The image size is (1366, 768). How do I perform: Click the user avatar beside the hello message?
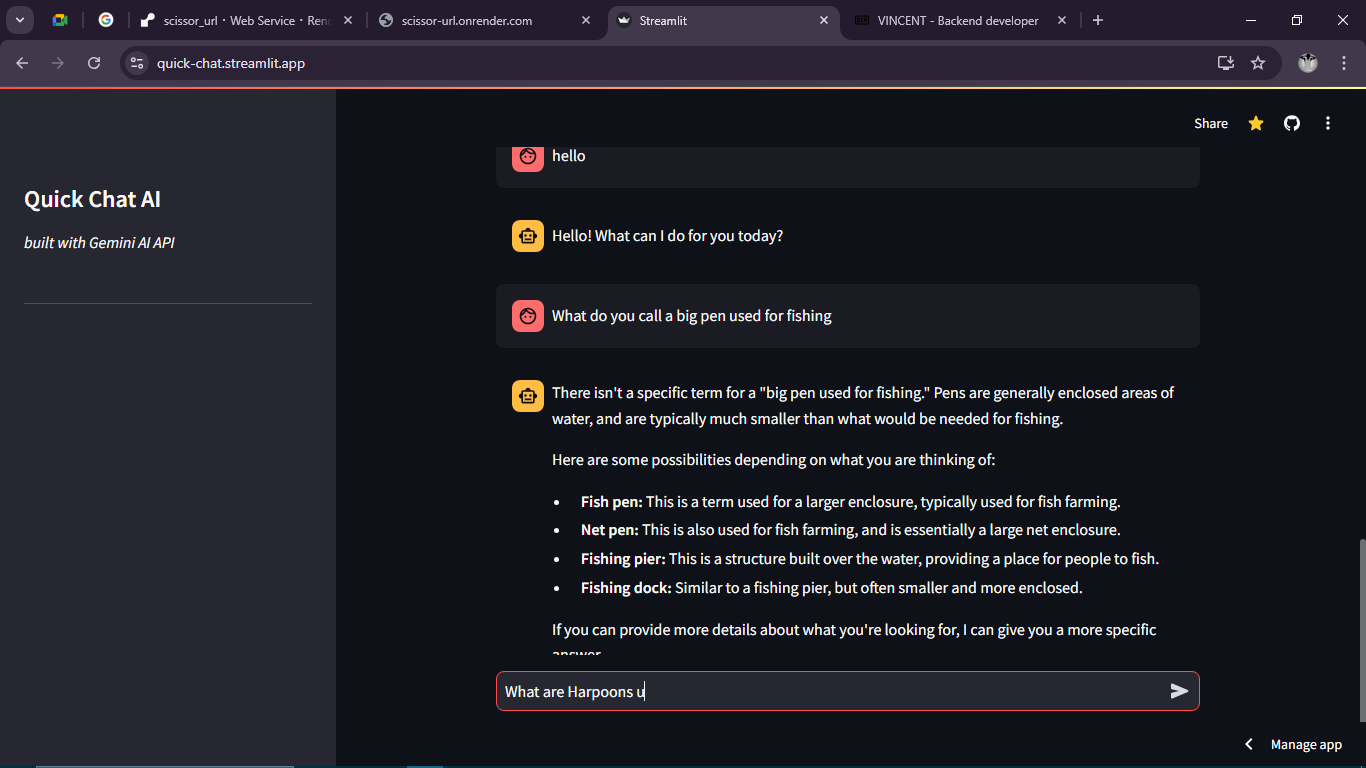click(x=527, y=156)
